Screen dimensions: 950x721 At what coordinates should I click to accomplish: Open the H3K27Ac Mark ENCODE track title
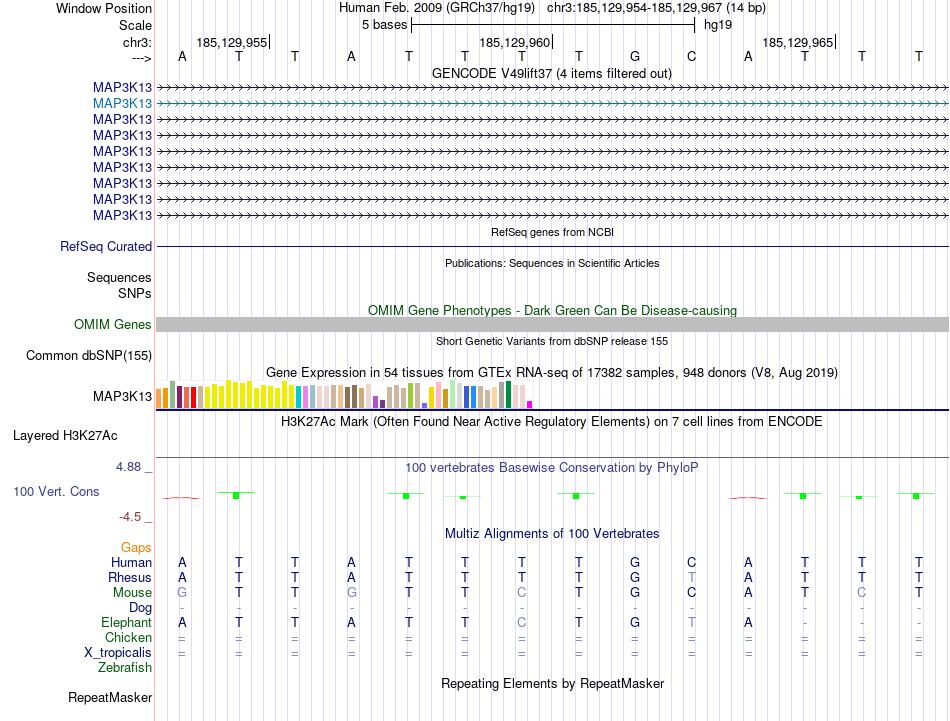[x=552, y=422]
